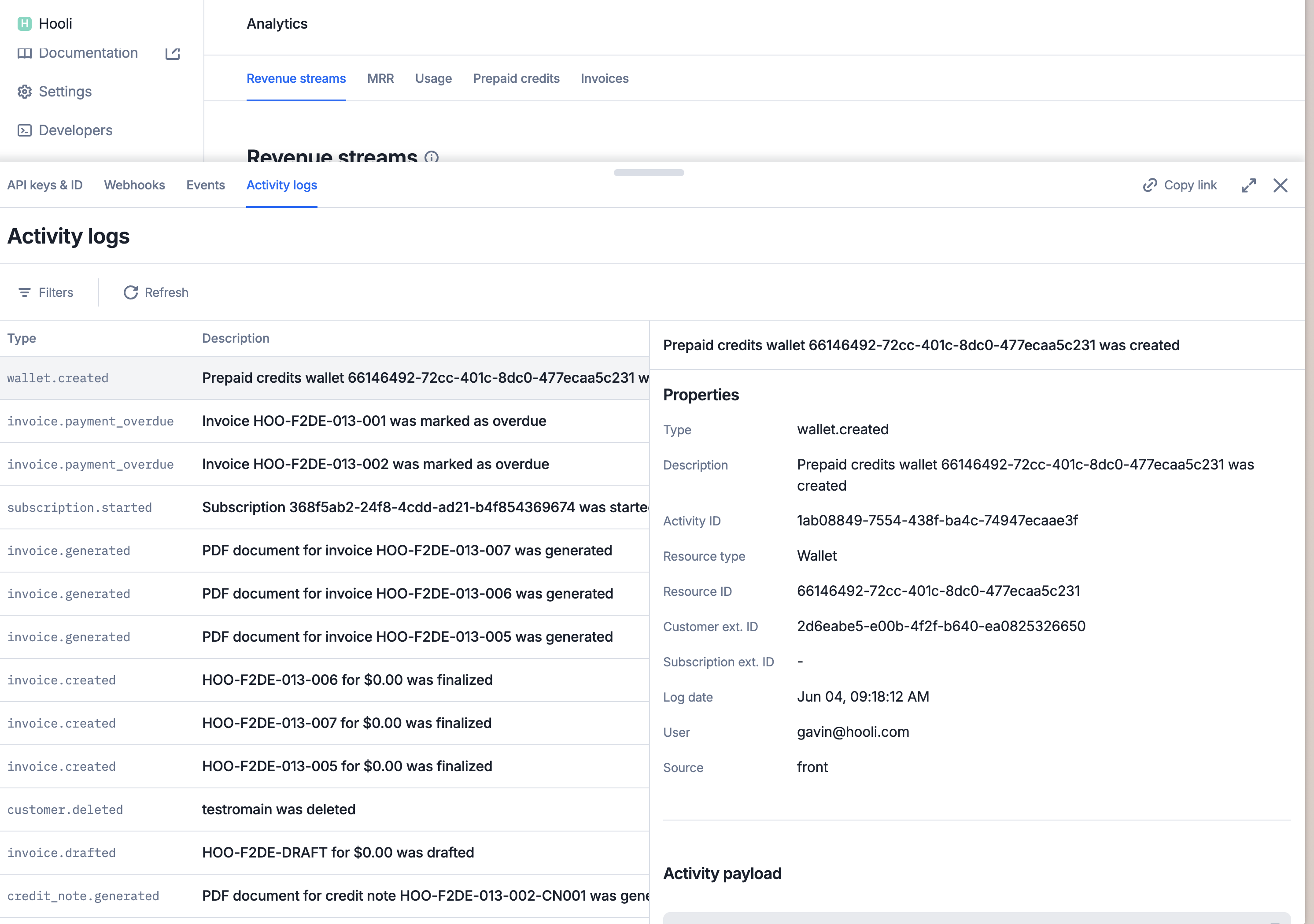1314x924 pixels.
Task: Click the Copy link text
Action: click(1190, 185)
